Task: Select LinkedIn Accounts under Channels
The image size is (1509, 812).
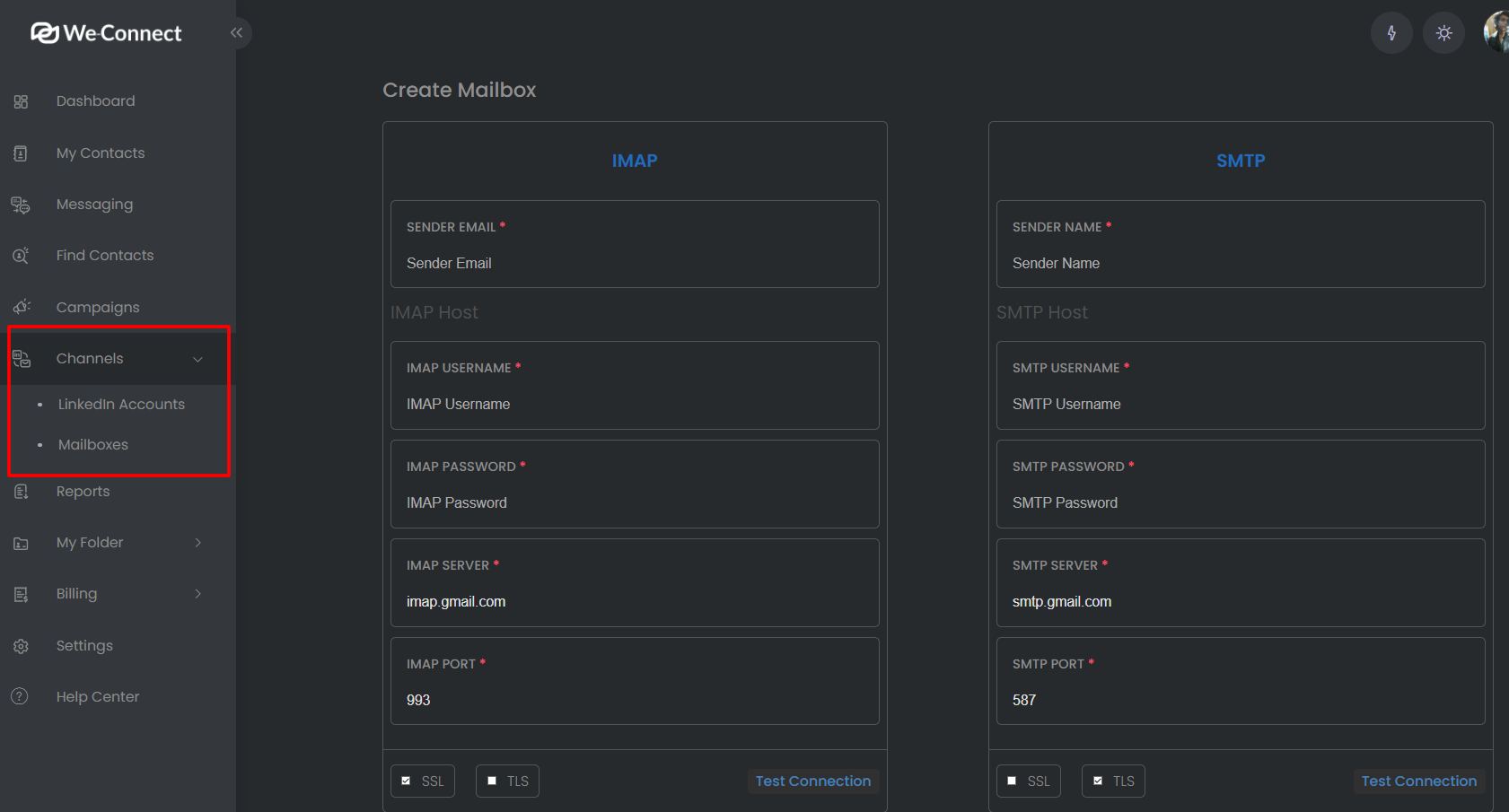Action: 121,404
